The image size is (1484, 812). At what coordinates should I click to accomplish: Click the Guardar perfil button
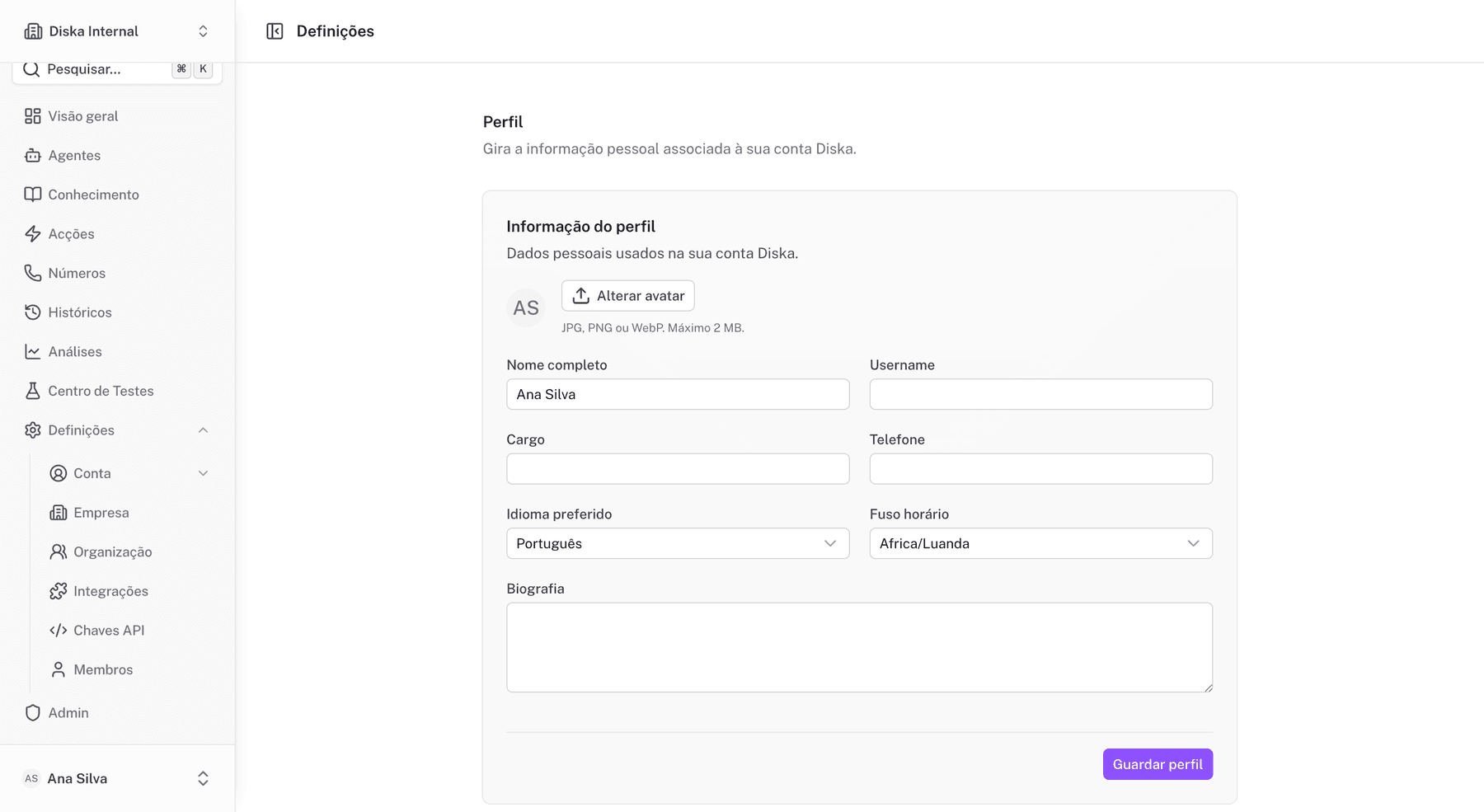coord(1158,764)
